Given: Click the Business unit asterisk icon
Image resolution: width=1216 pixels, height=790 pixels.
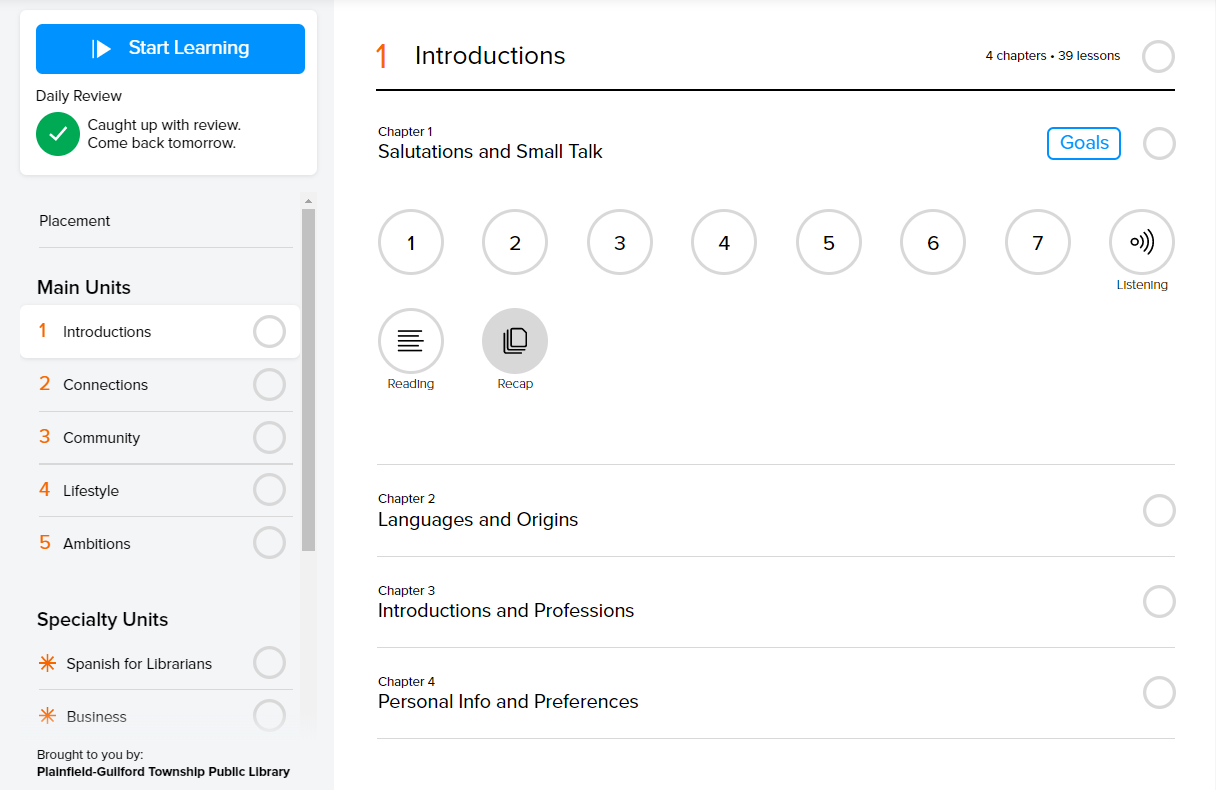Looking at the screenshot, I should click(x=46, y=716).
